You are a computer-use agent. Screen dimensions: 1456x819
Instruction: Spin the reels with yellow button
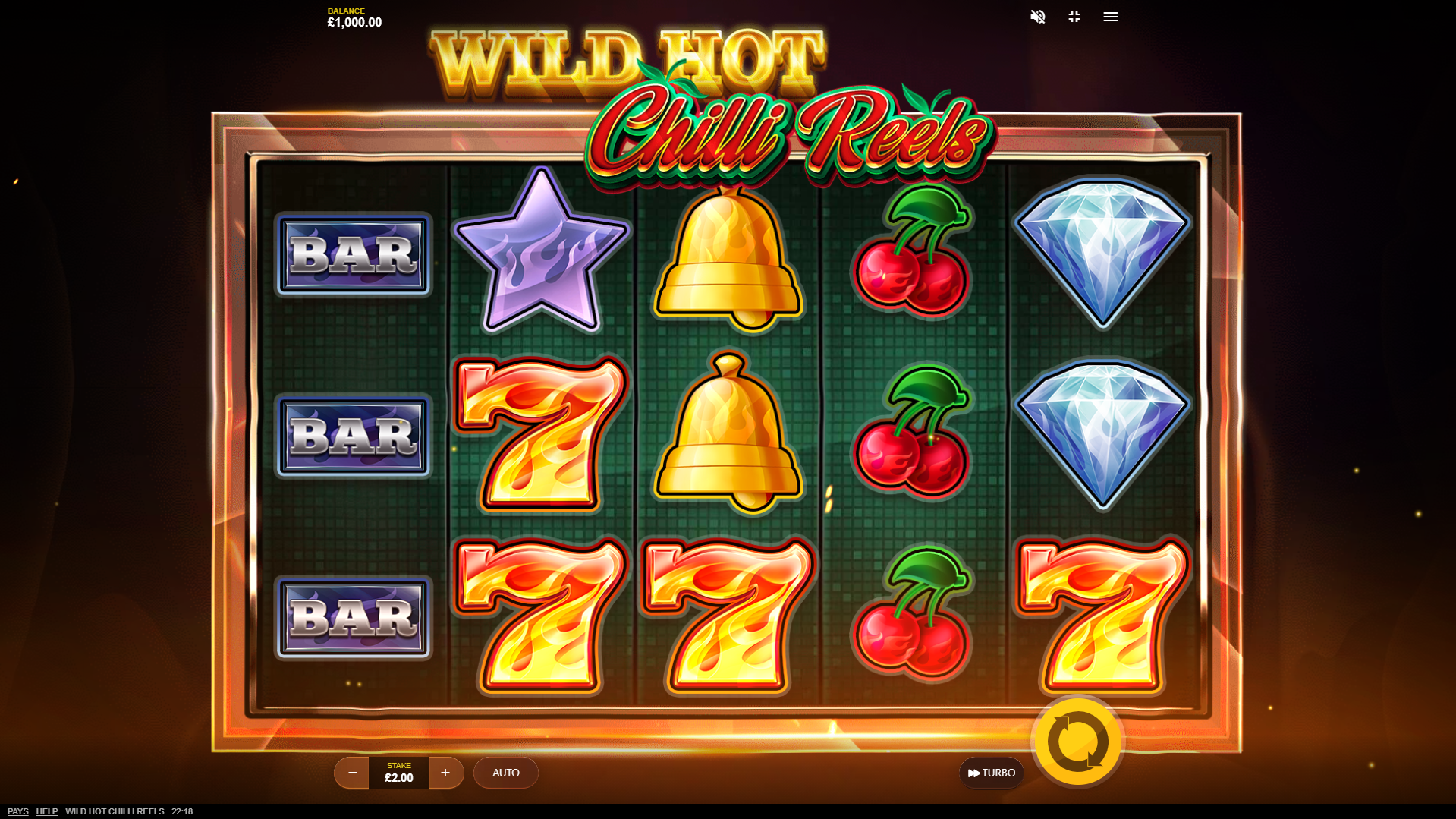[x=1077, y=742]
